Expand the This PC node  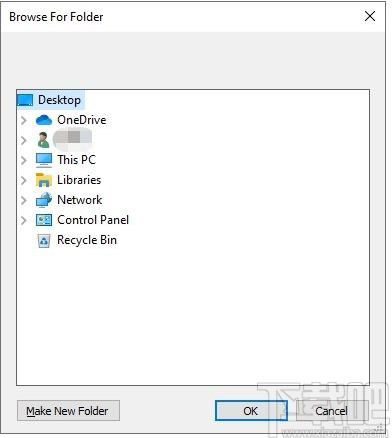click(x=24, y=160)
